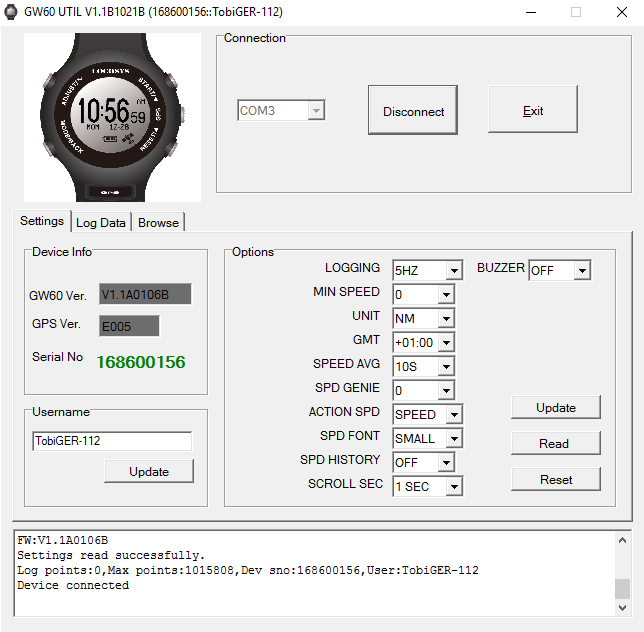Viewport: 644px width, 632px height.
Task: Click the Update button in Options panel
Action: pos(556,407)
